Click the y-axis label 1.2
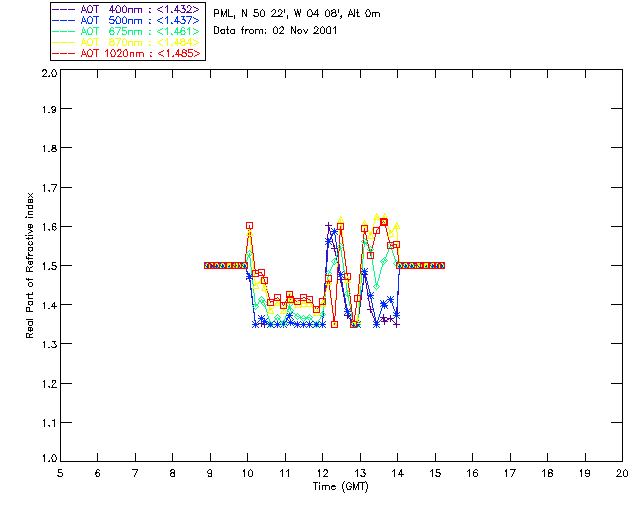 tap(49, 384)
